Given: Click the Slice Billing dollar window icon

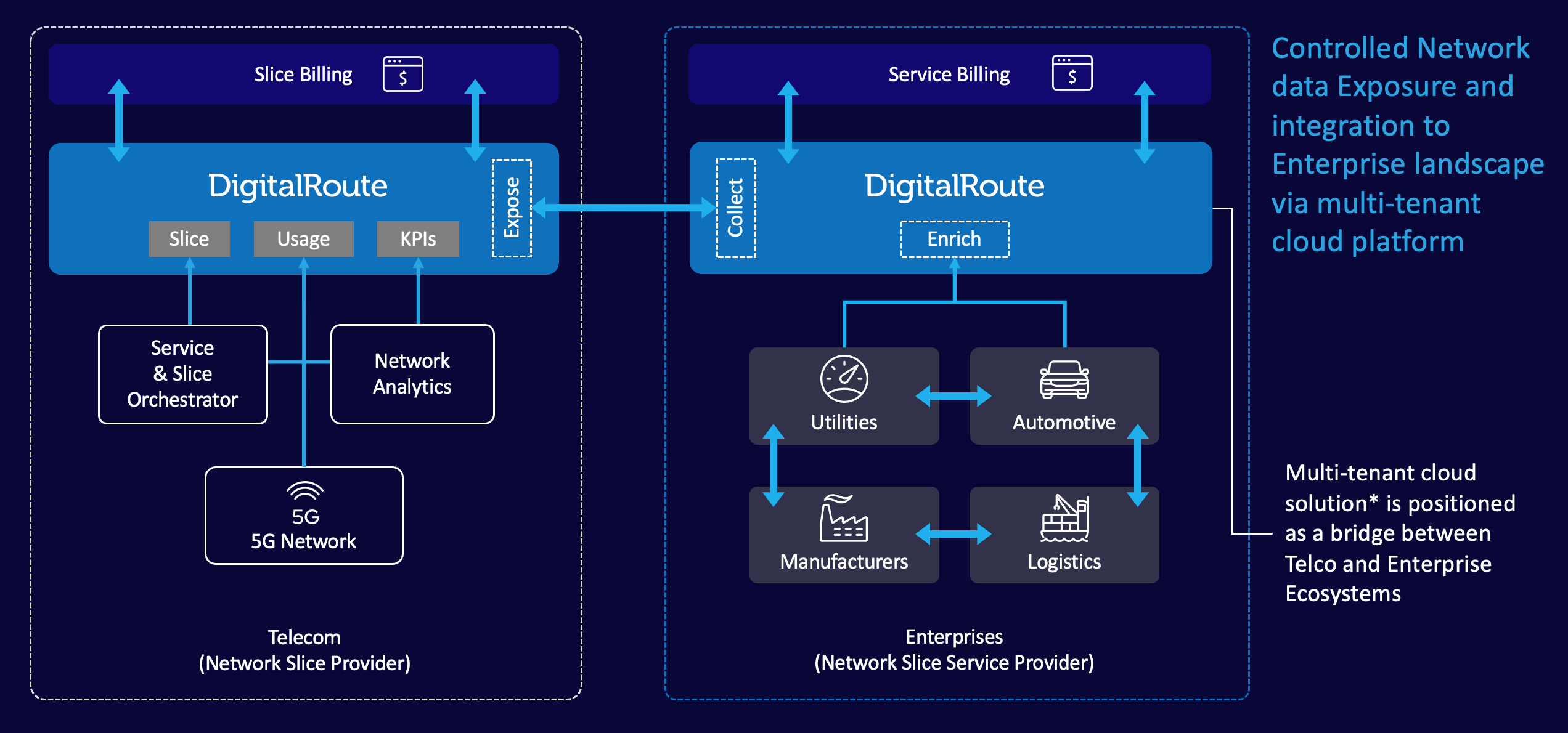Looking at the screenshot, I should 402,74.
